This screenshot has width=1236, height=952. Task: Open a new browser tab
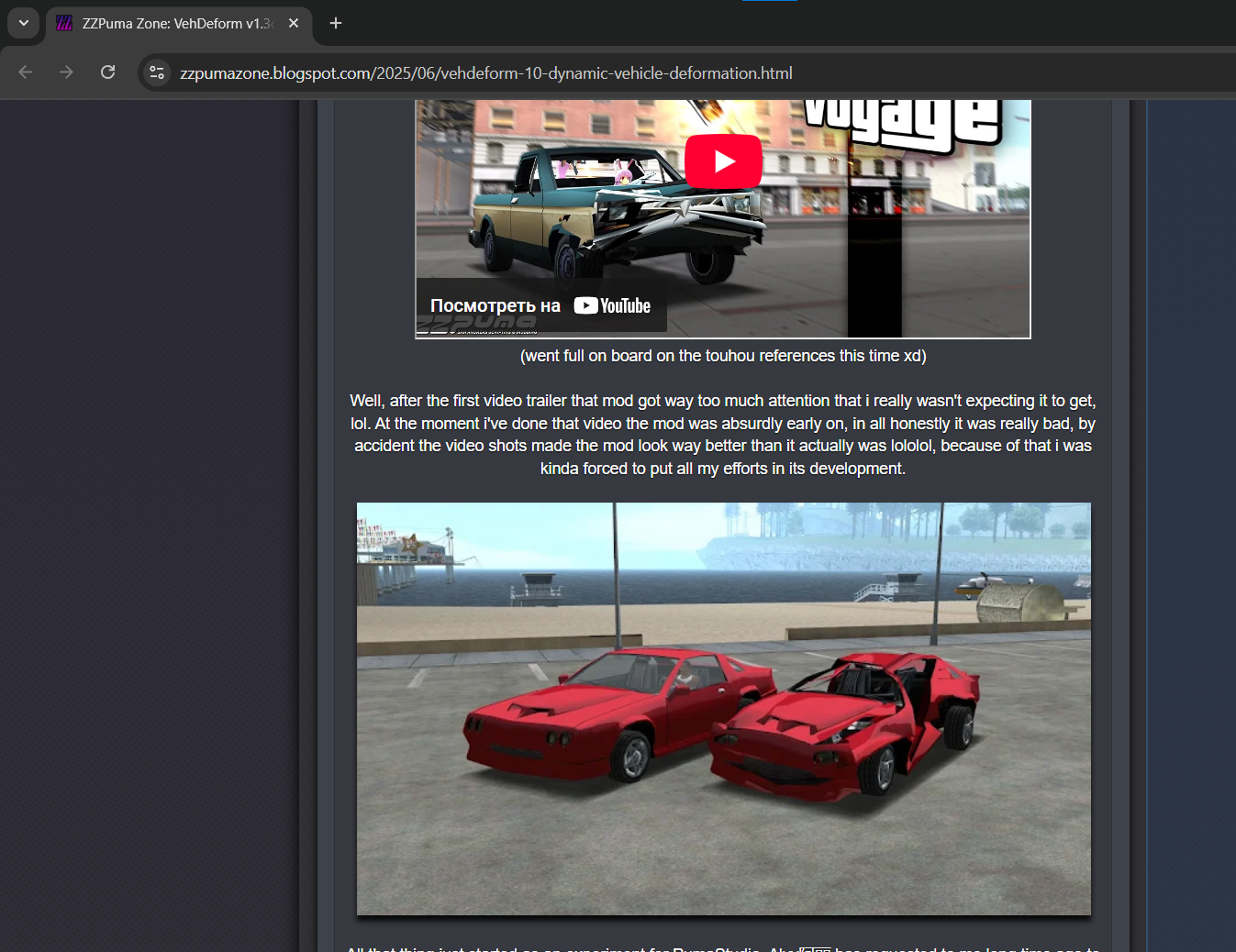336,23
